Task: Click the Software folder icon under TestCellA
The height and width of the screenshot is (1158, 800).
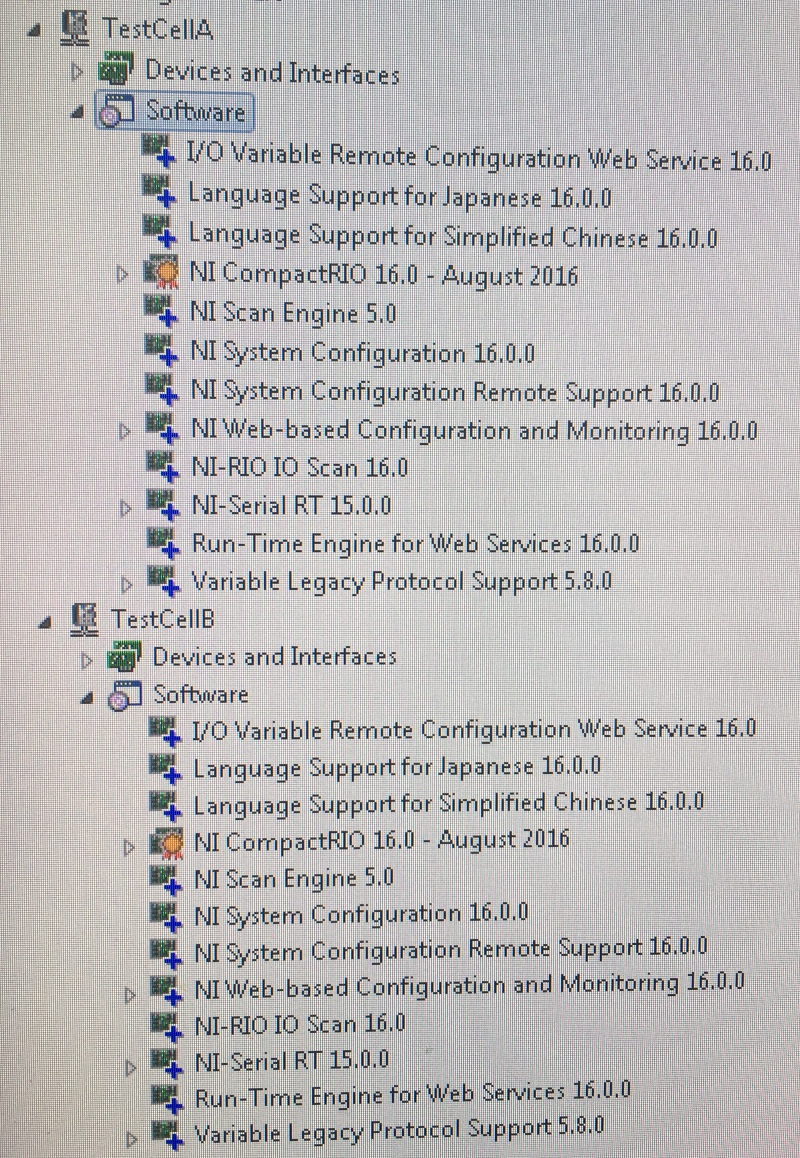Action: tap(117, 112)
